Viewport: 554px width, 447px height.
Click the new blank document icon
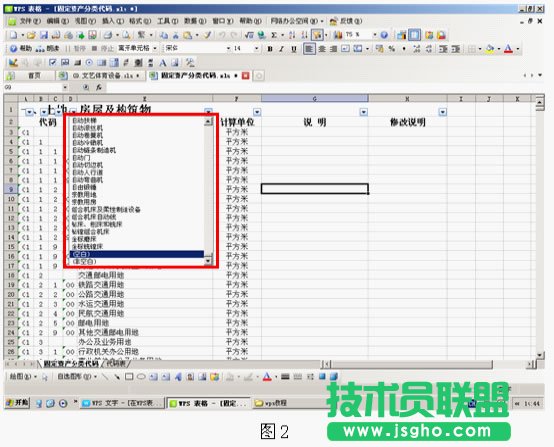click(x=13, y=35)
